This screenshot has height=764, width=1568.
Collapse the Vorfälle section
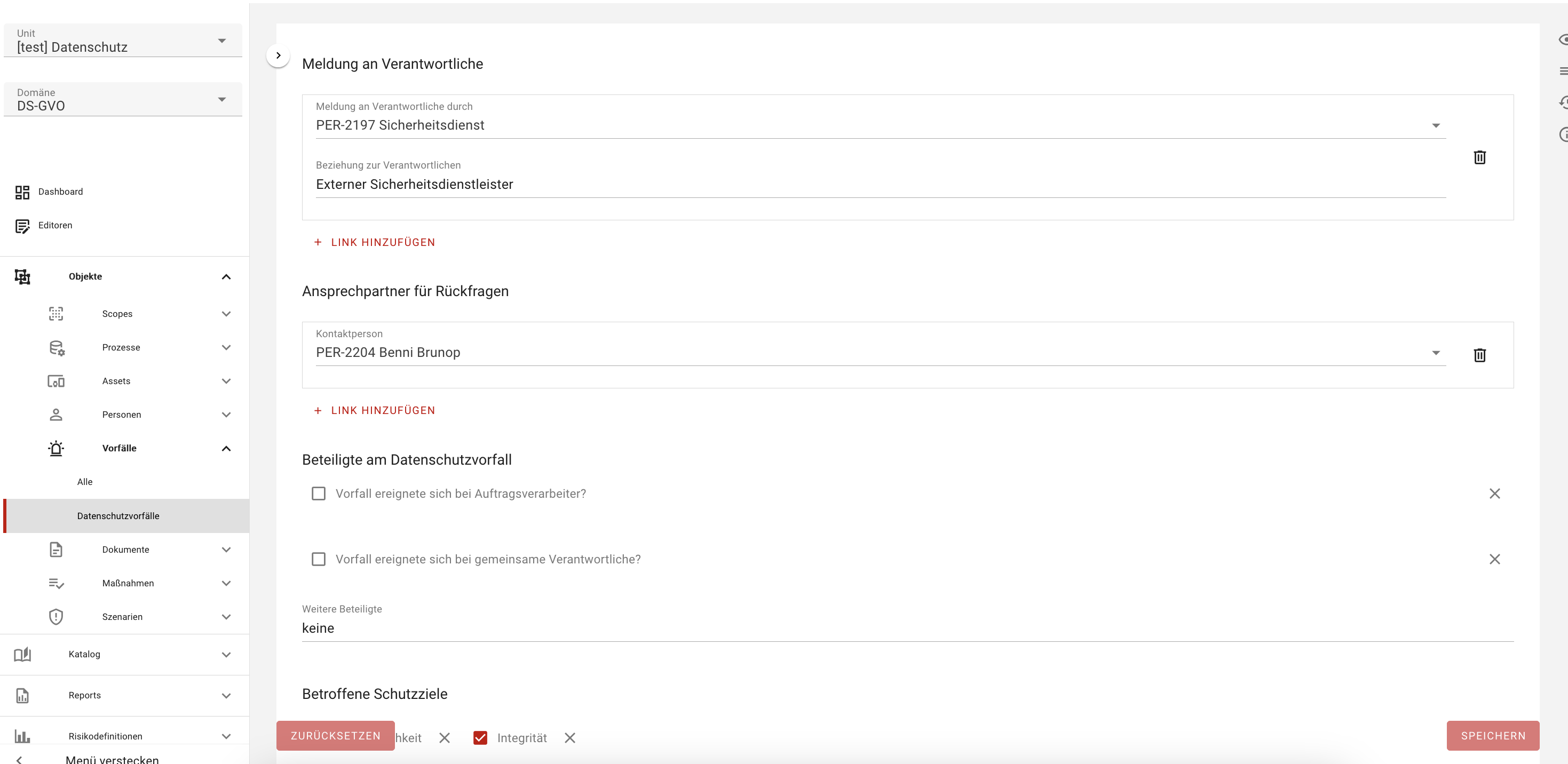click(x=226, y=448)
